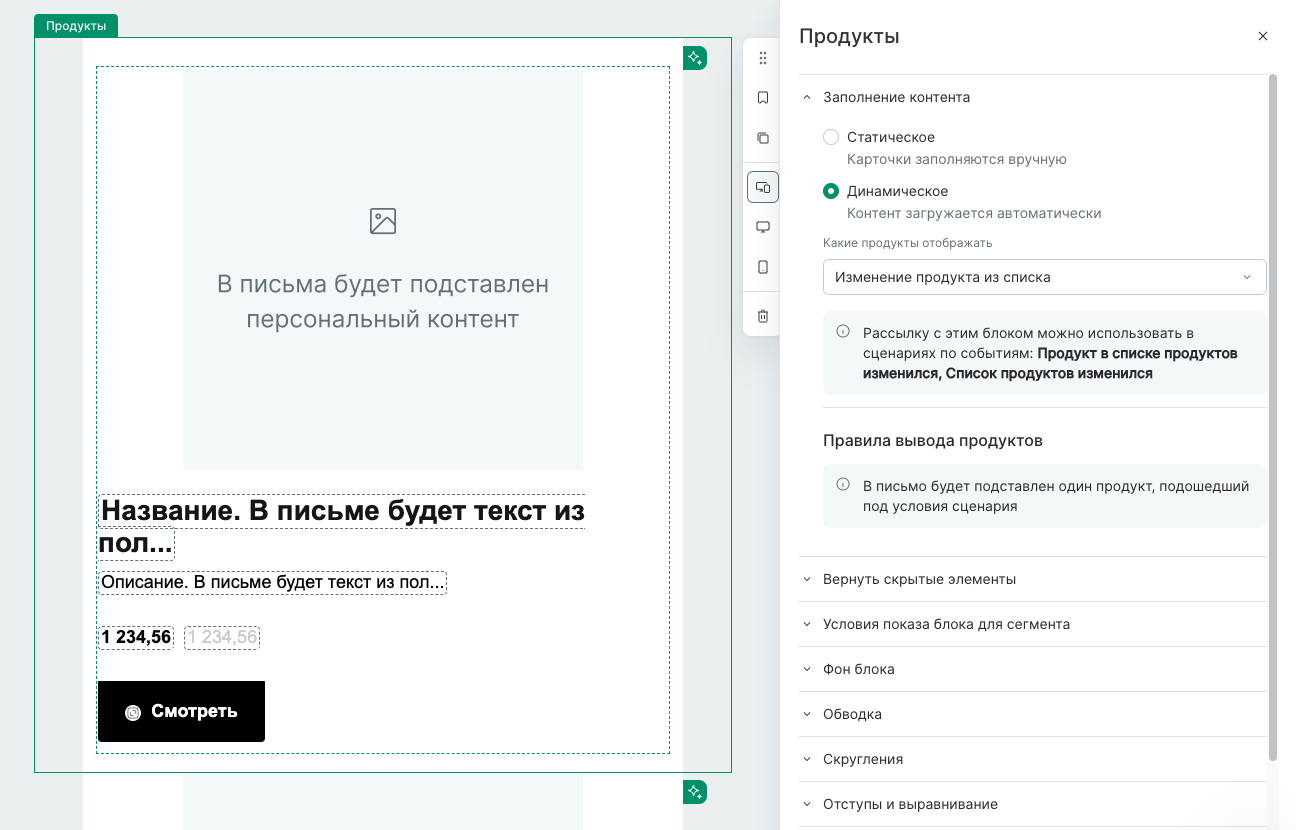Show block on desktop only icon
The height and width of the screenshot is (830, 1296).
tap(763, 227)
